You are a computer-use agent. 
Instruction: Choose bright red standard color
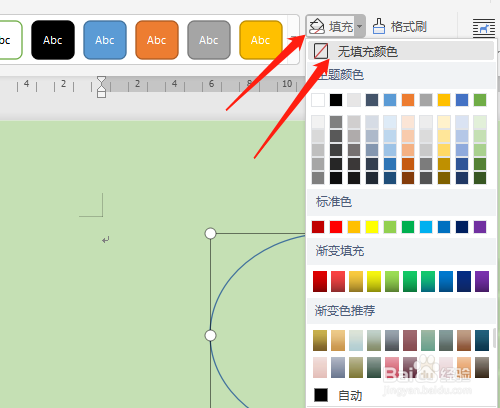click(336, 227)
